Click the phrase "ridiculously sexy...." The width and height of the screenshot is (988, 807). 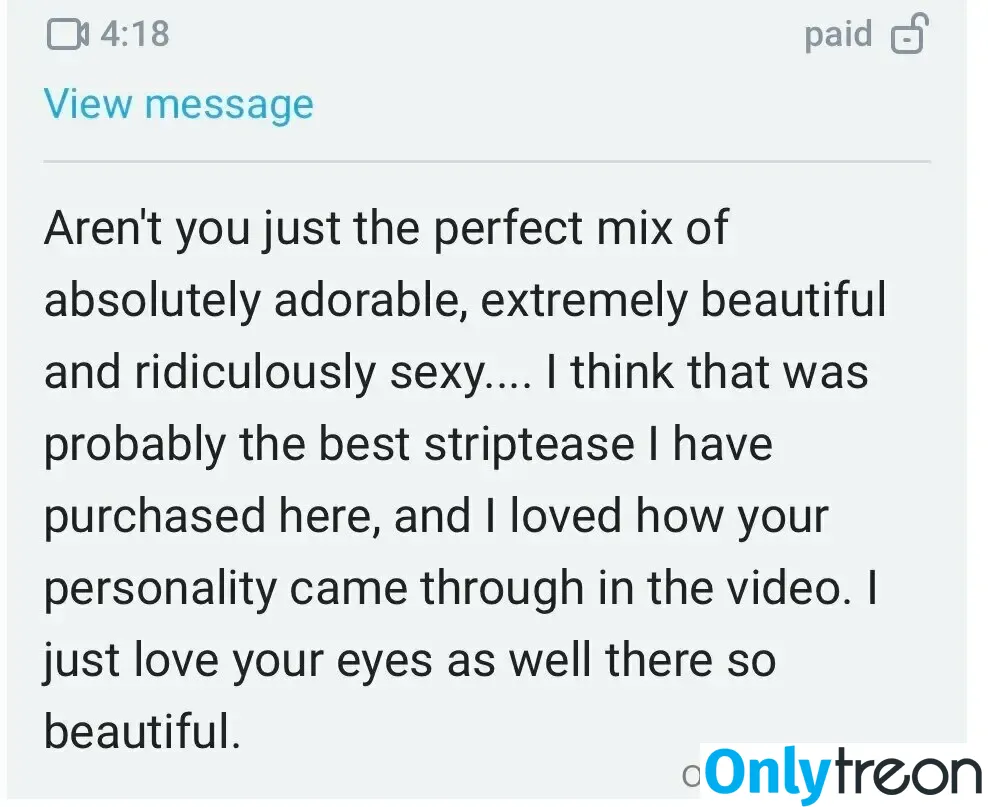(333, 373)
